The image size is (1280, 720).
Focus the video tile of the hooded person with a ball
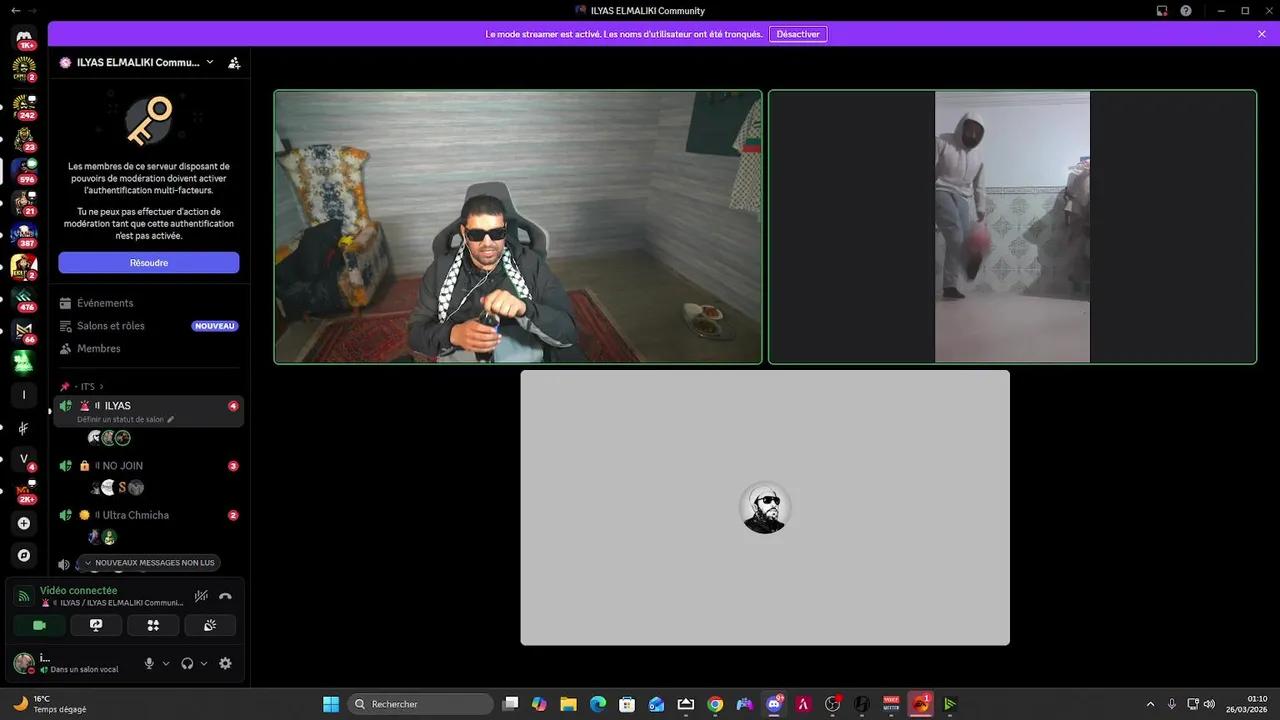(1012, 227)
